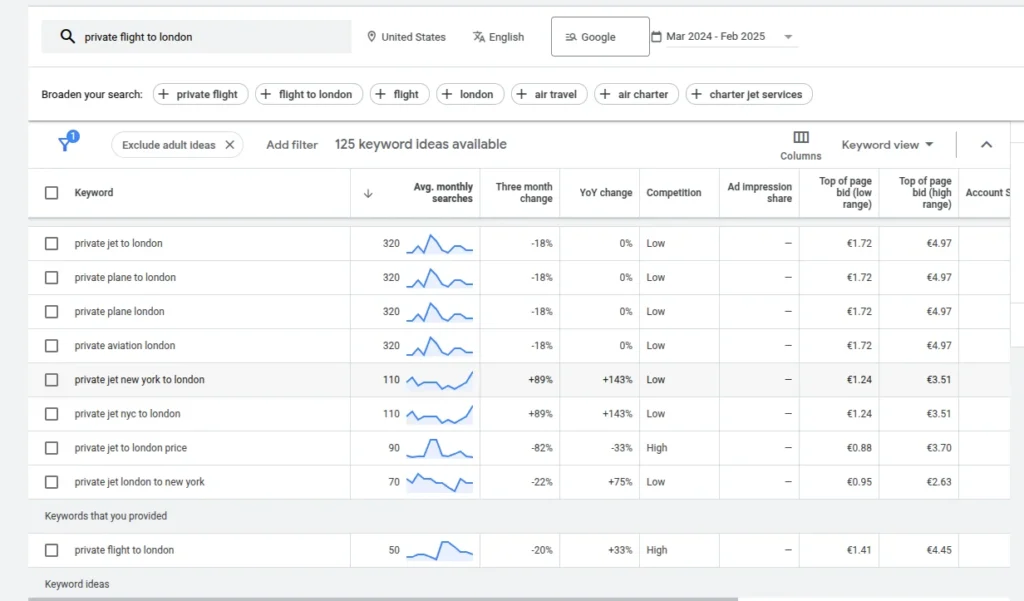
Task: Click the sort arrow column header
Action: pyautogui.click(x=368, y=193)
